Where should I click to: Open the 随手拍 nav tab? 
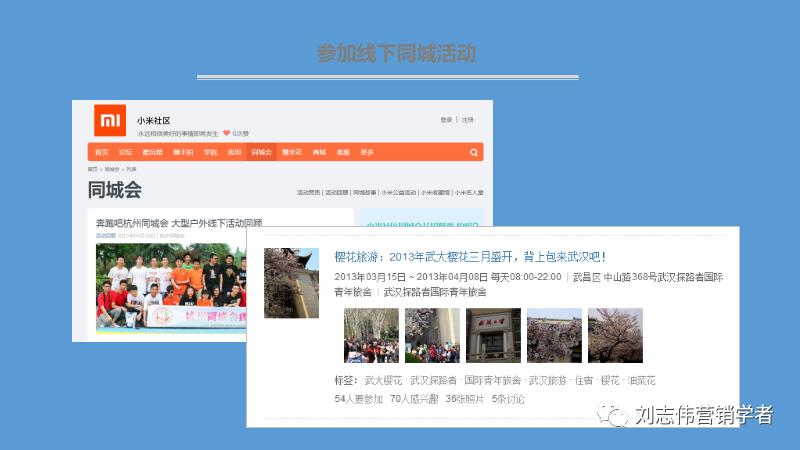[x=183, y=152]
